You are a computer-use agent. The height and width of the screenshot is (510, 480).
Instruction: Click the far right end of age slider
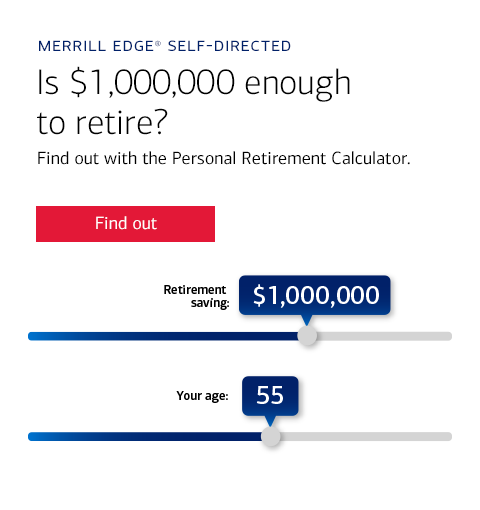(x=449, y=436)
